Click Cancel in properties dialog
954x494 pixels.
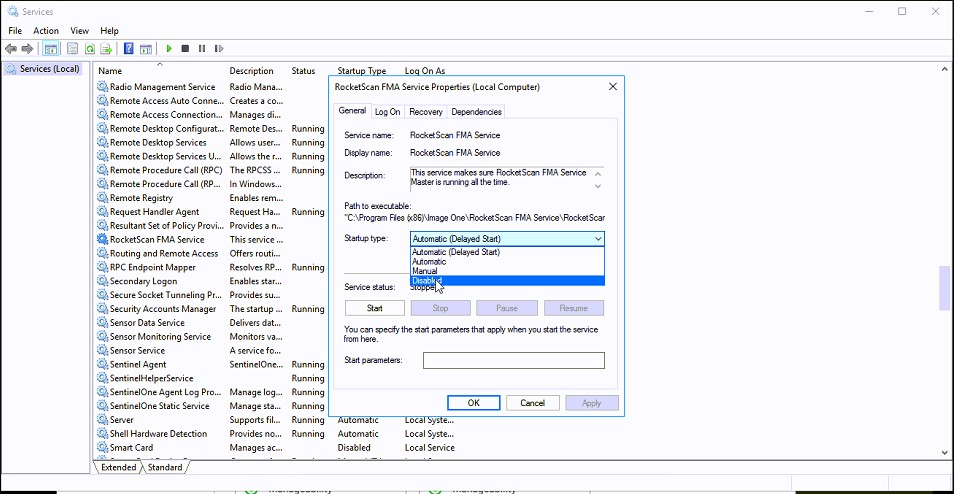coord(532,403)
